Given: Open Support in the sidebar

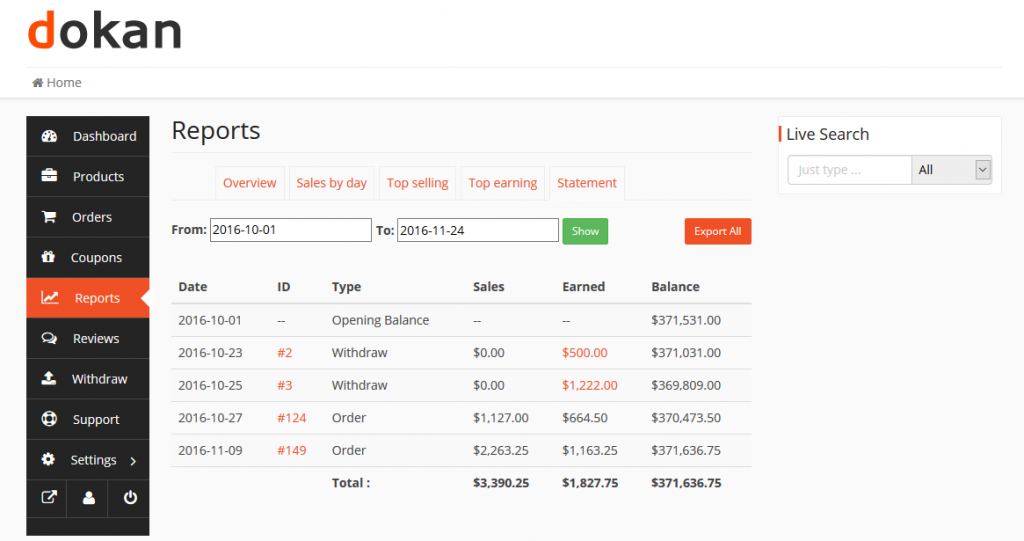Looking at the screenshot, I should 88,419.
